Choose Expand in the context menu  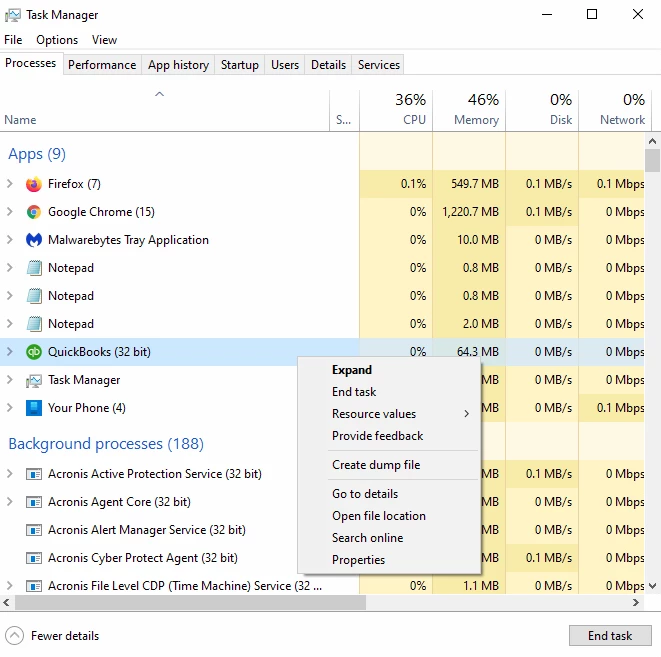tap(390, 370)
